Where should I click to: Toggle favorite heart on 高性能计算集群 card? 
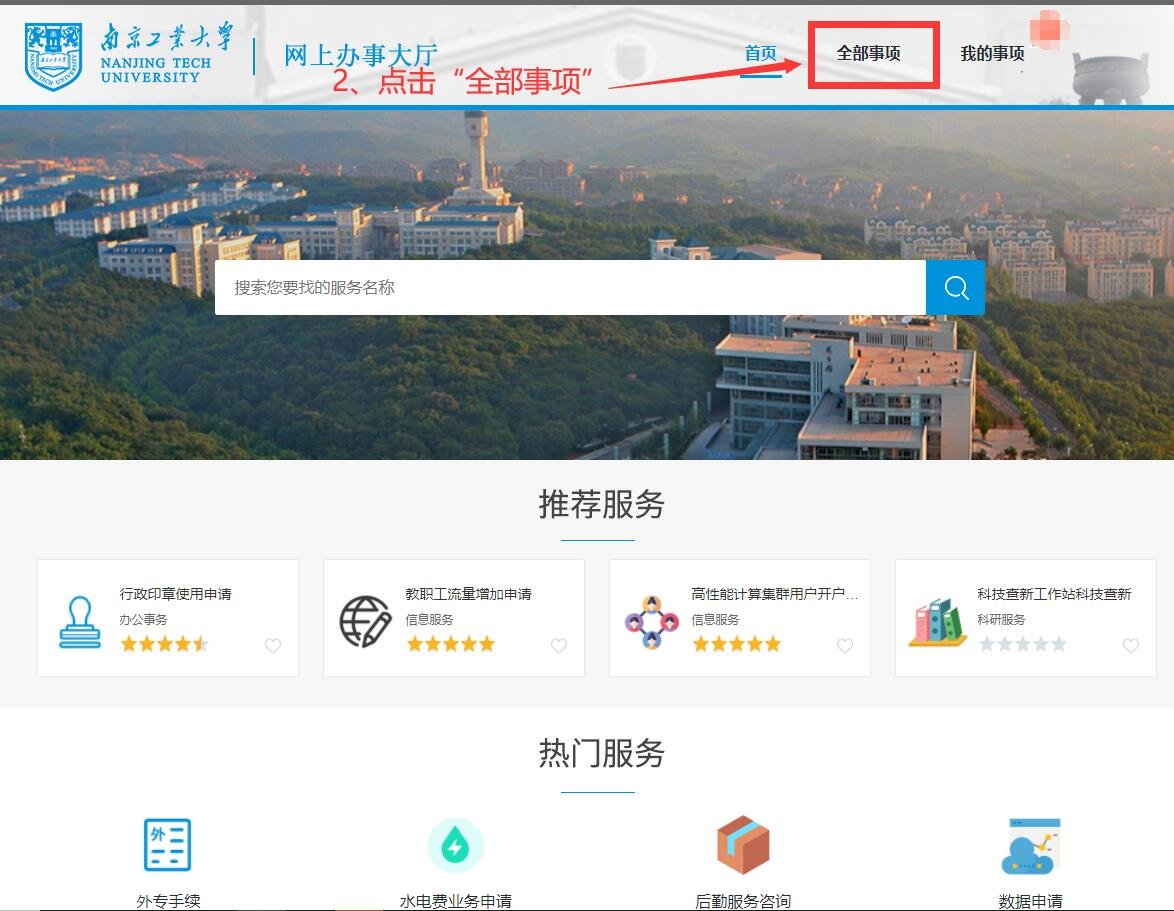pos(845,646)
